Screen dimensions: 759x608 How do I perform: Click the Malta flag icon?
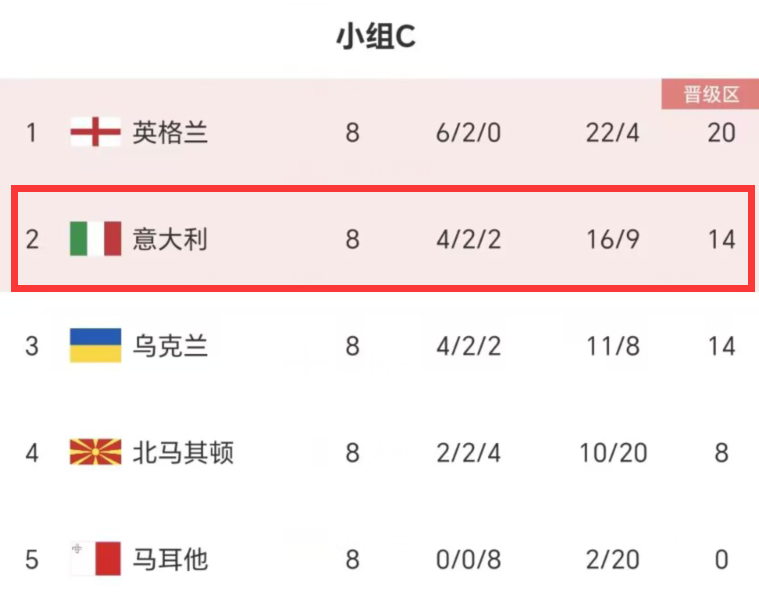pyautogui.click(x=95, y=559)
